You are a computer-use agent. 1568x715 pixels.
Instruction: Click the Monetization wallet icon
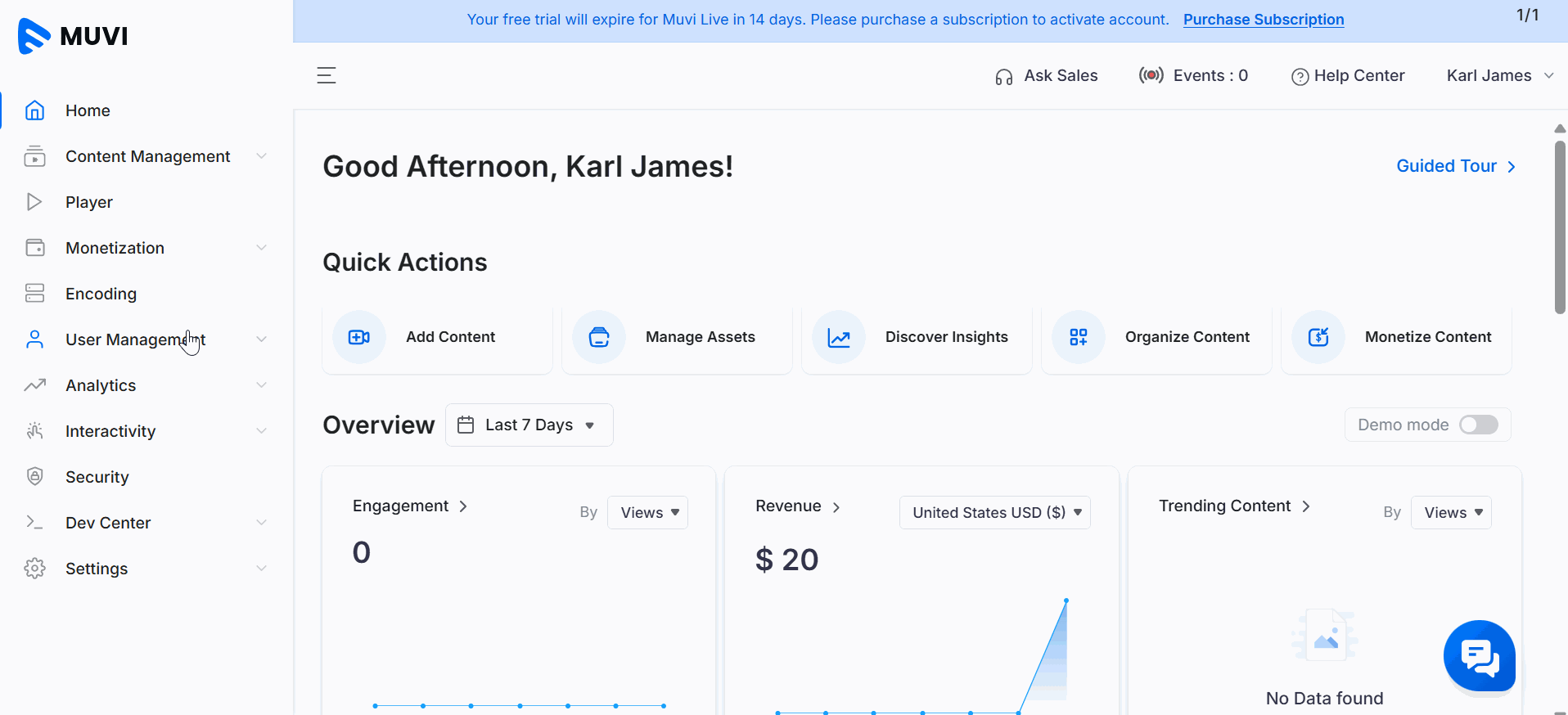pyautogui.click(x=34, y=248)
